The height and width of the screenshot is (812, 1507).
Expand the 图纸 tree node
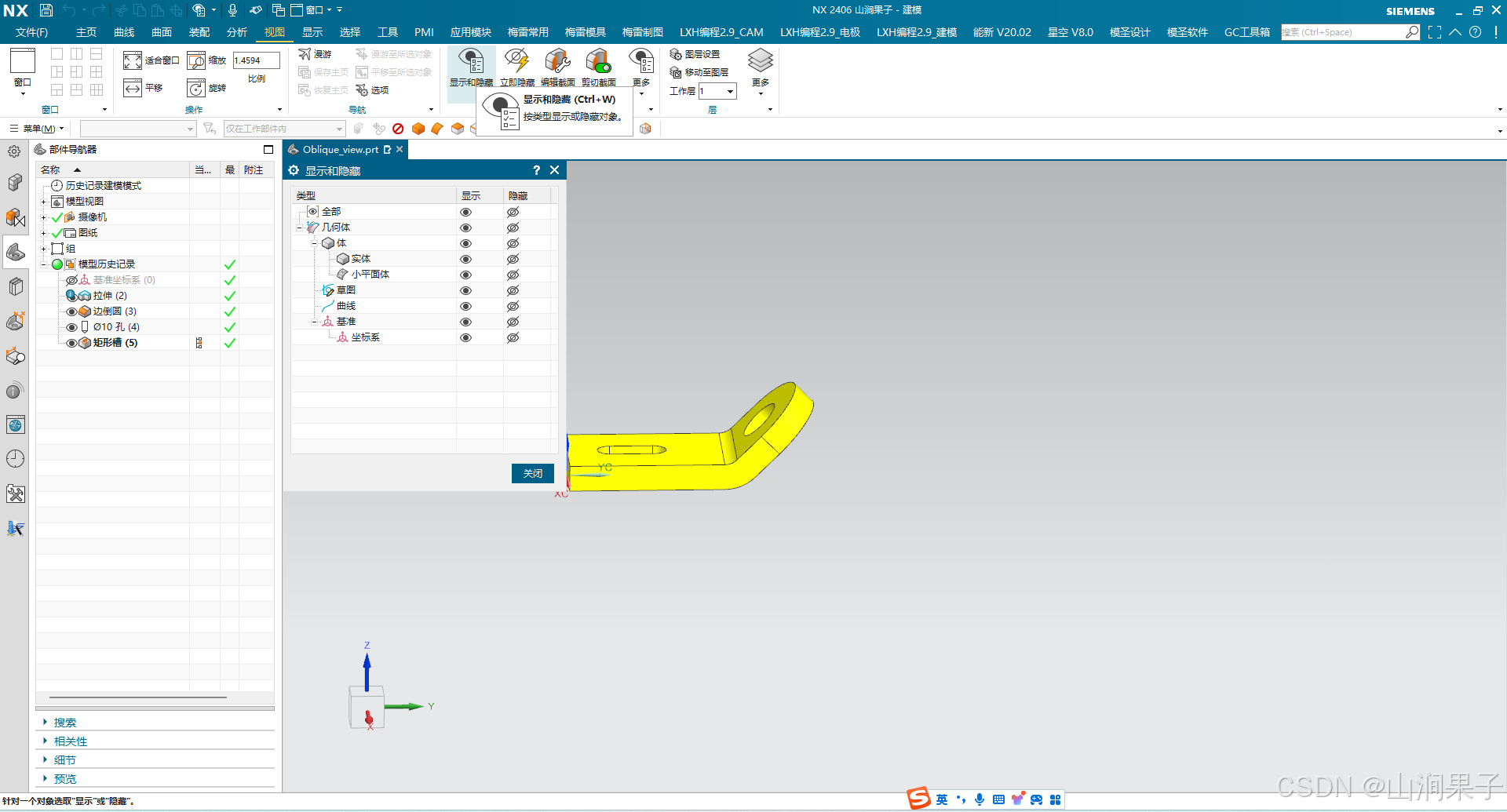(x=44, y=233)
